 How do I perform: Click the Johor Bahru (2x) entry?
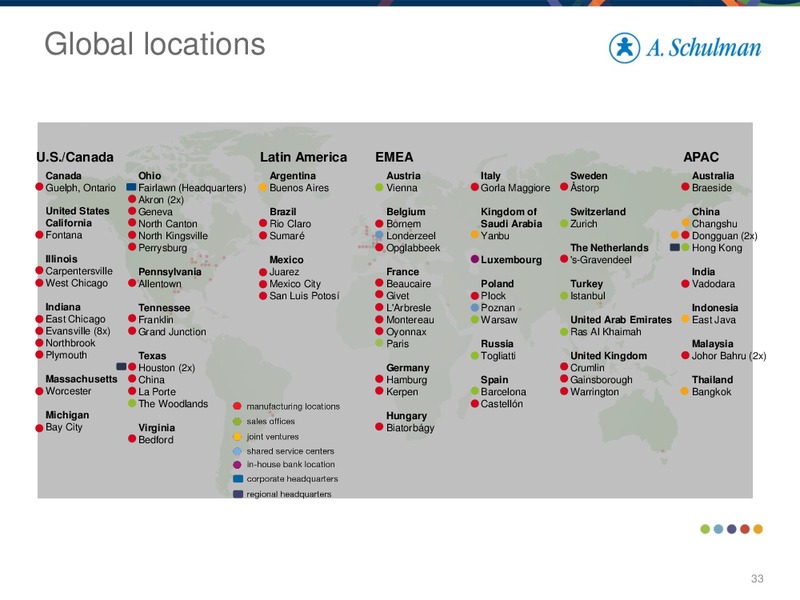tap(729, 356)
